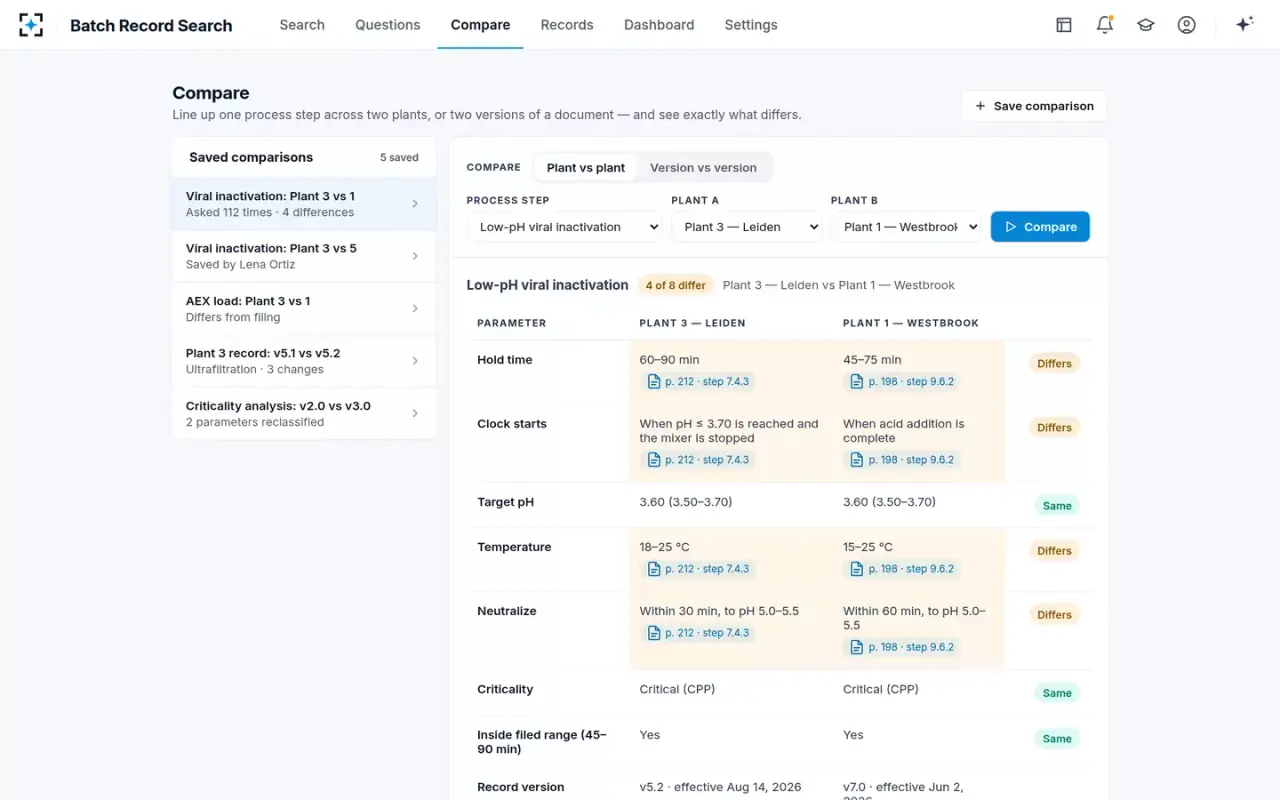The width and height of the screenshot is (1280, 800).
Task: Open the sparkle AI assistant icon
Action: 1245,25
